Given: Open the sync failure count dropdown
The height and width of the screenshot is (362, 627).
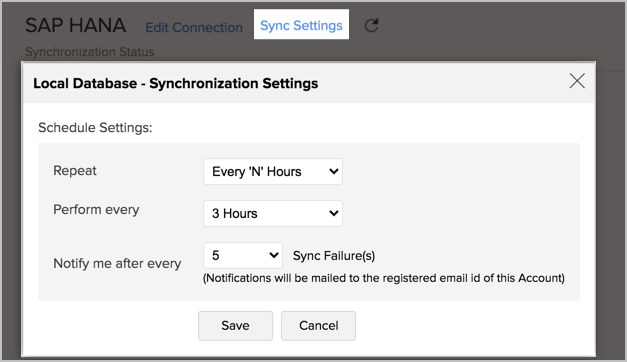Looking at the screenshot, I should click(x=243, y=255).
